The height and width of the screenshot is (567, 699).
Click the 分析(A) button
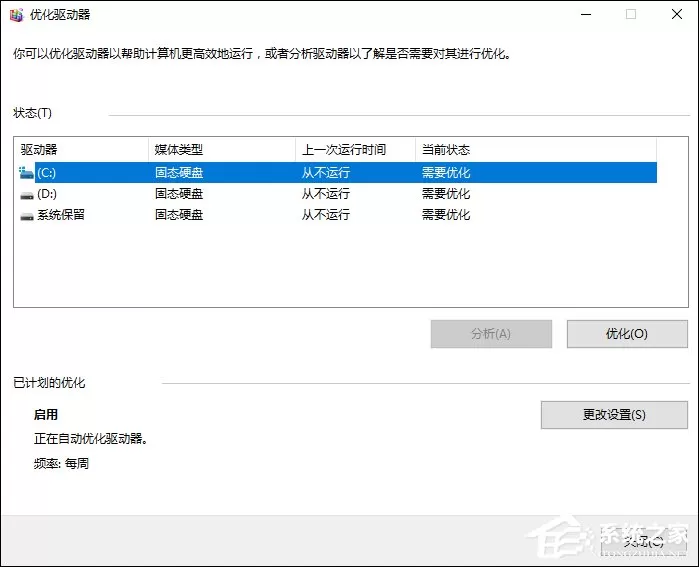click(x=491, y=334)
